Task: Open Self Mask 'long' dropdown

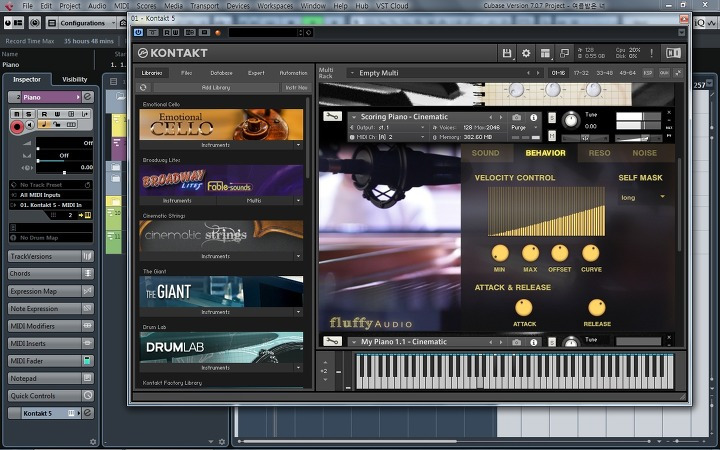Action: click(643, 197)
